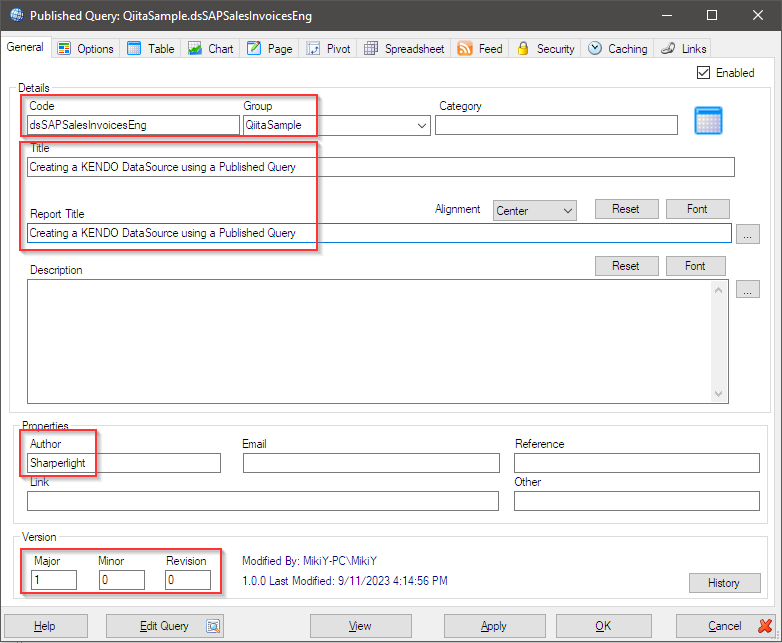Click the Category input field
The height and width of the screenshot is (643, 782).
(556, 125)
